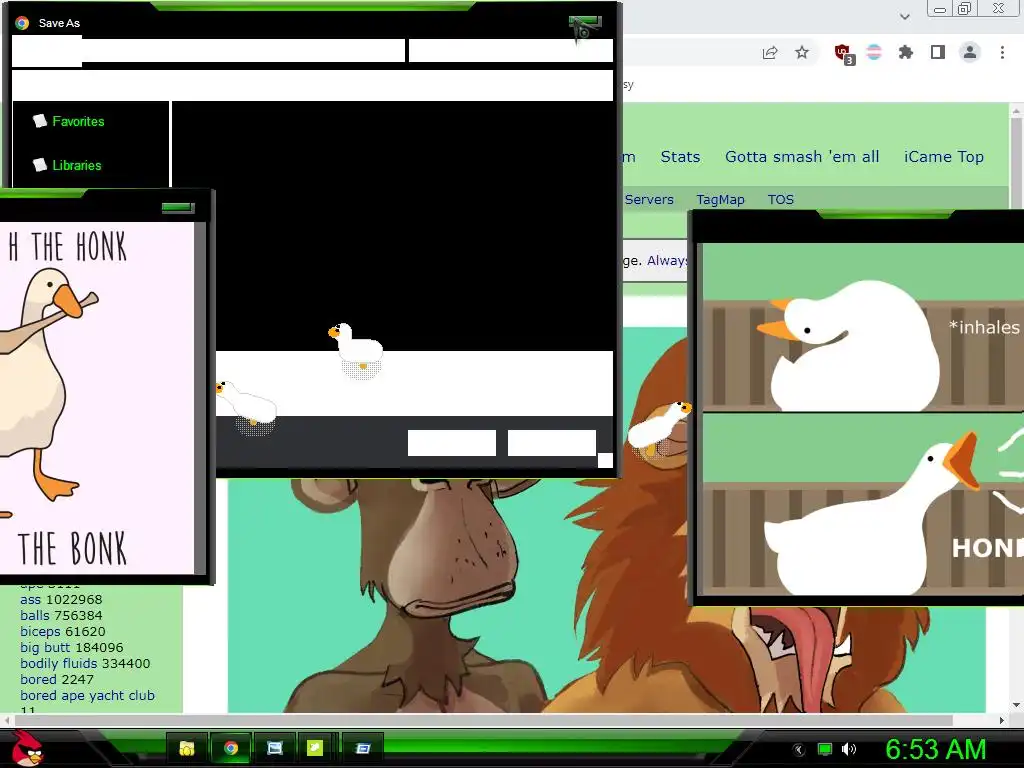The image size is (1024, 768).
Task: Click the striped pink-blue flag extension icon
Action: pos(874,52)
